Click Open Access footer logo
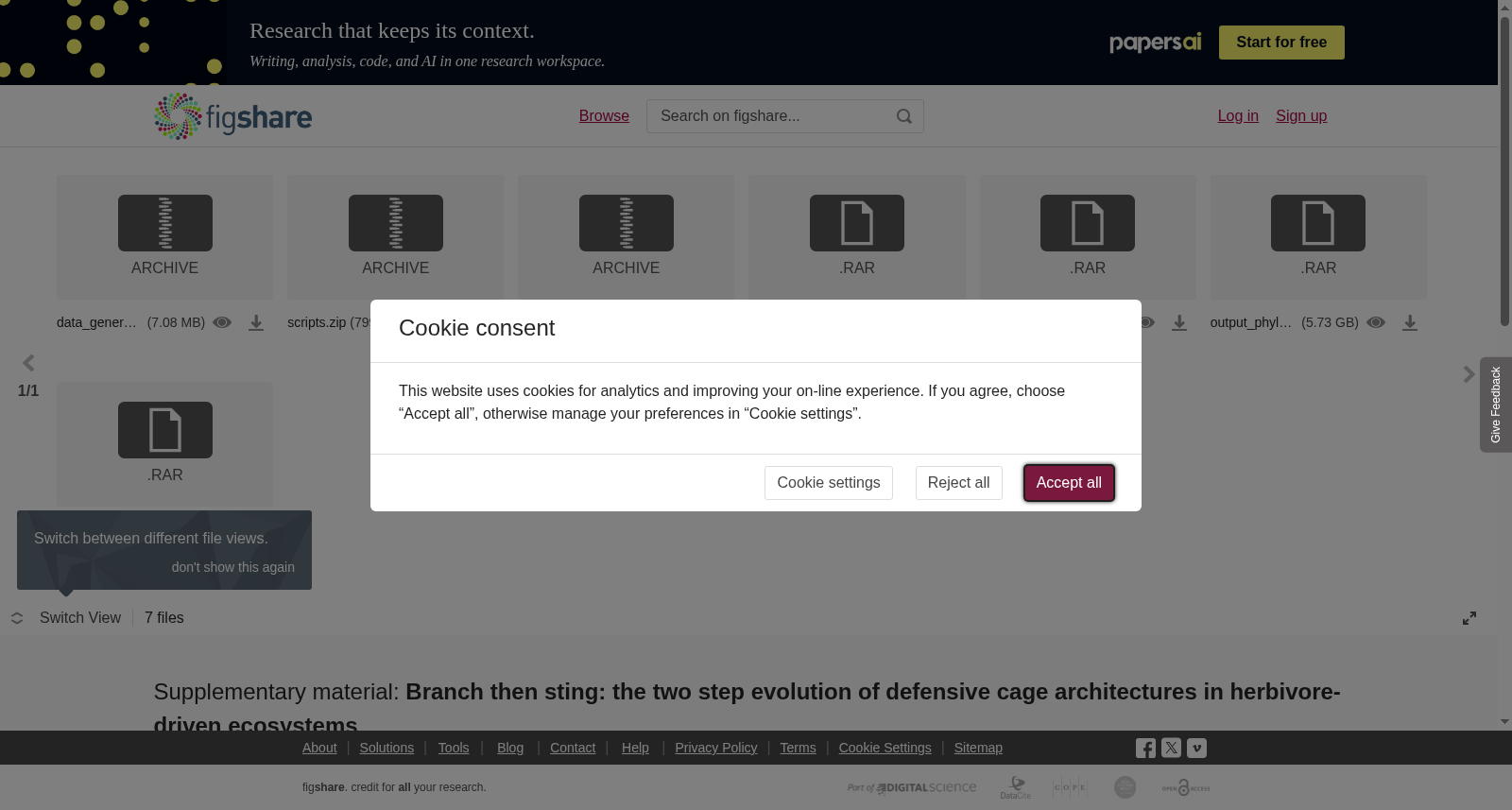Viewport: 1512px width, 810px height. tap(1186, 787)
